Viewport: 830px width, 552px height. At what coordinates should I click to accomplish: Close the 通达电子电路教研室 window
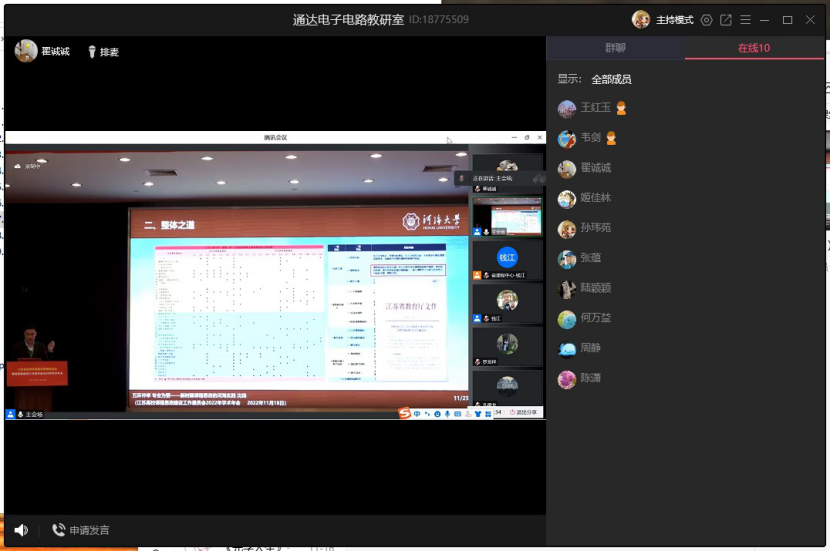point(810,20)
